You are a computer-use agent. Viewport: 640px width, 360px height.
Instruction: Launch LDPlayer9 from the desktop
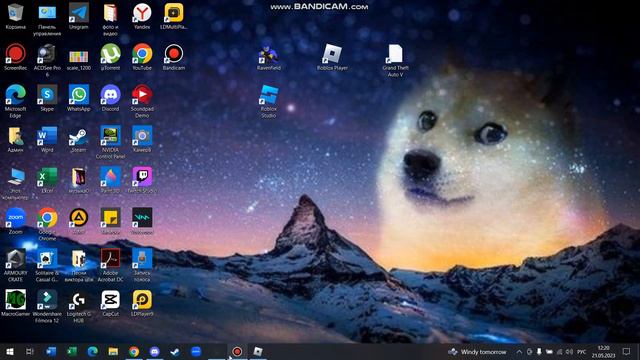point(142,303)
